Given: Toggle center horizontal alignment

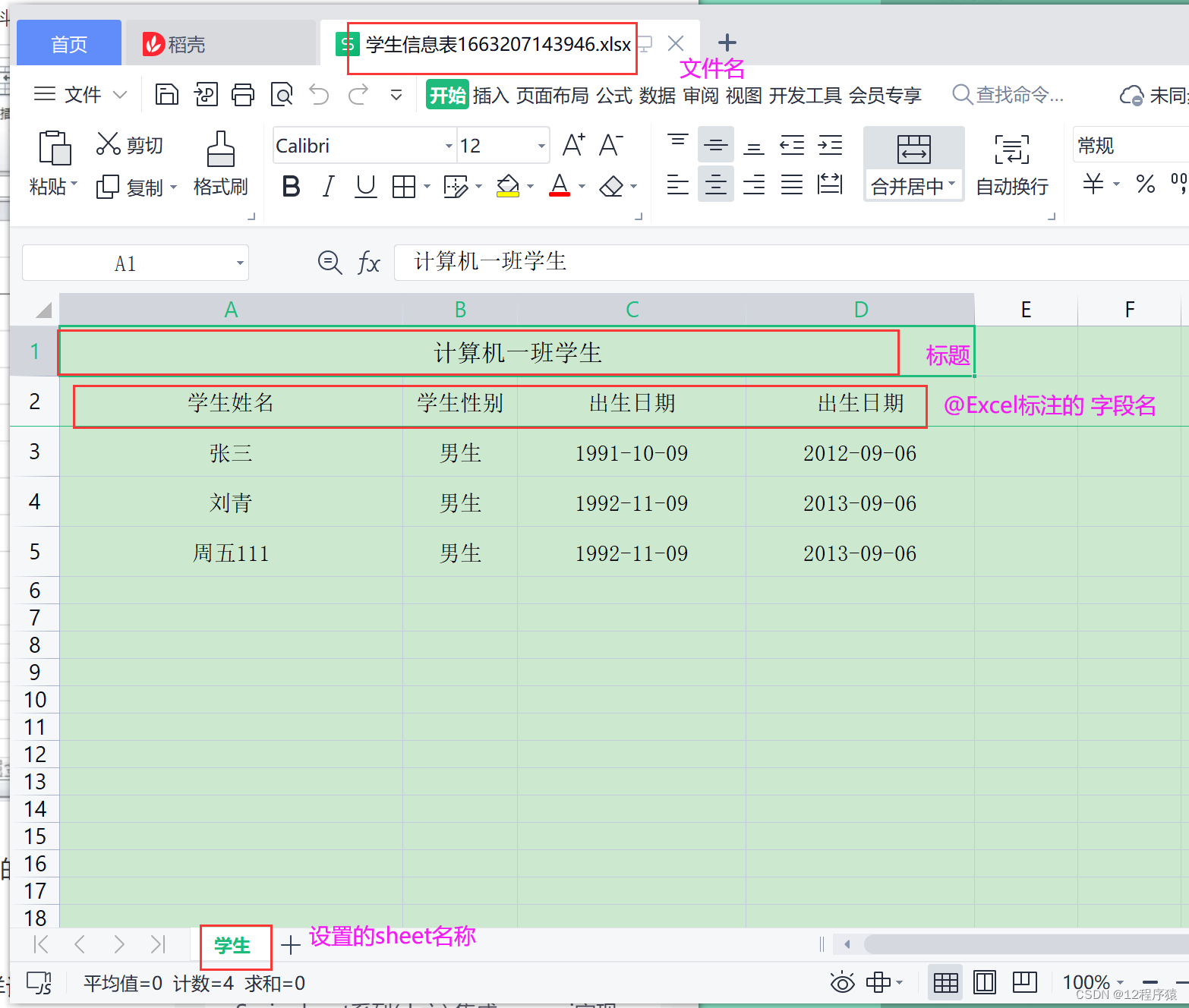Looking at the screenshot, I should [715, 184].
